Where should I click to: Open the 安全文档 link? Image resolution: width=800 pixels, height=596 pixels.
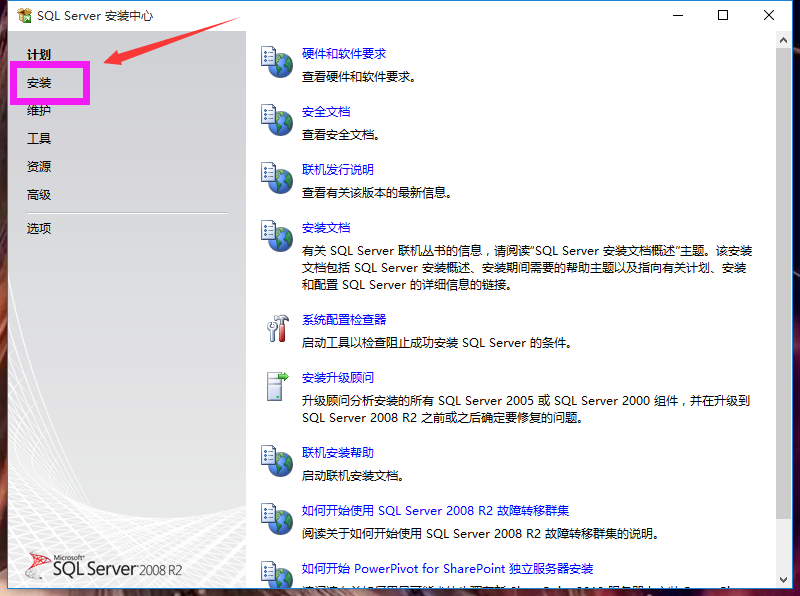point(326,112)
